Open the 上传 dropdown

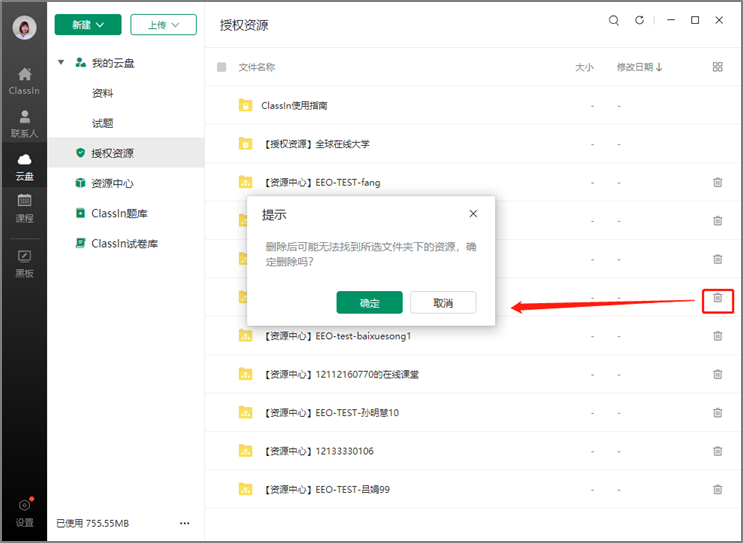pyautogui.click(x=163, y=25)
